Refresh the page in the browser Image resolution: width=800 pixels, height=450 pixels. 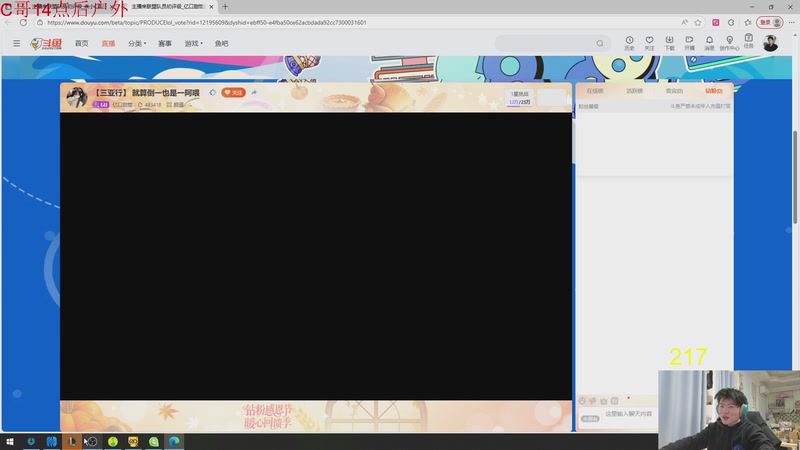[x=23, y=22]
